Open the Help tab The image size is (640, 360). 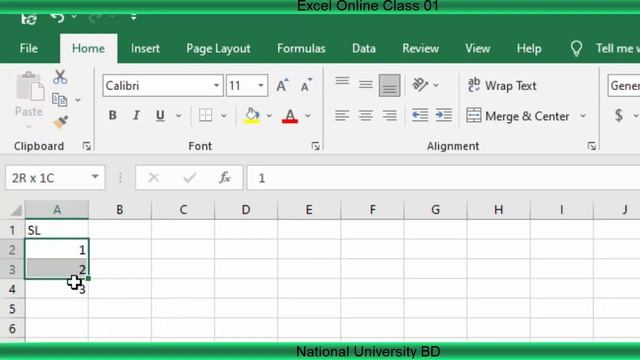pos(529,48)
